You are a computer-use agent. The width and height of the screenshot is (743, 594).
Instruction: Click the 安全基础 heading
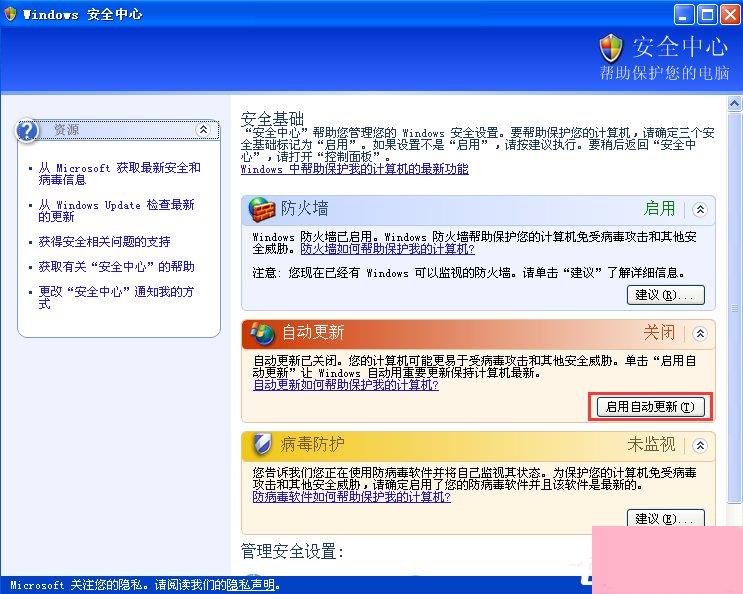point(272,118)
